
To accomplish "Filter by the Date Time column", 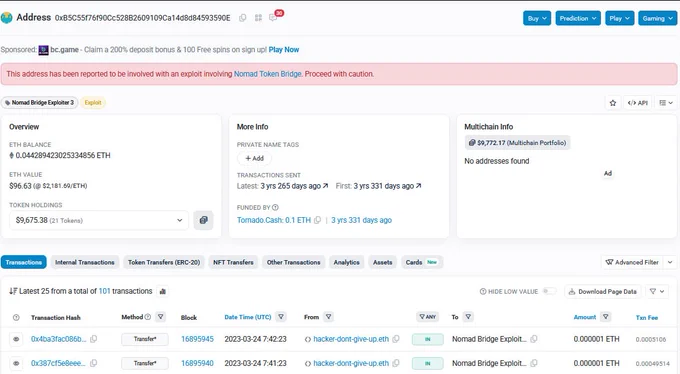I will [x=281, y=317].
